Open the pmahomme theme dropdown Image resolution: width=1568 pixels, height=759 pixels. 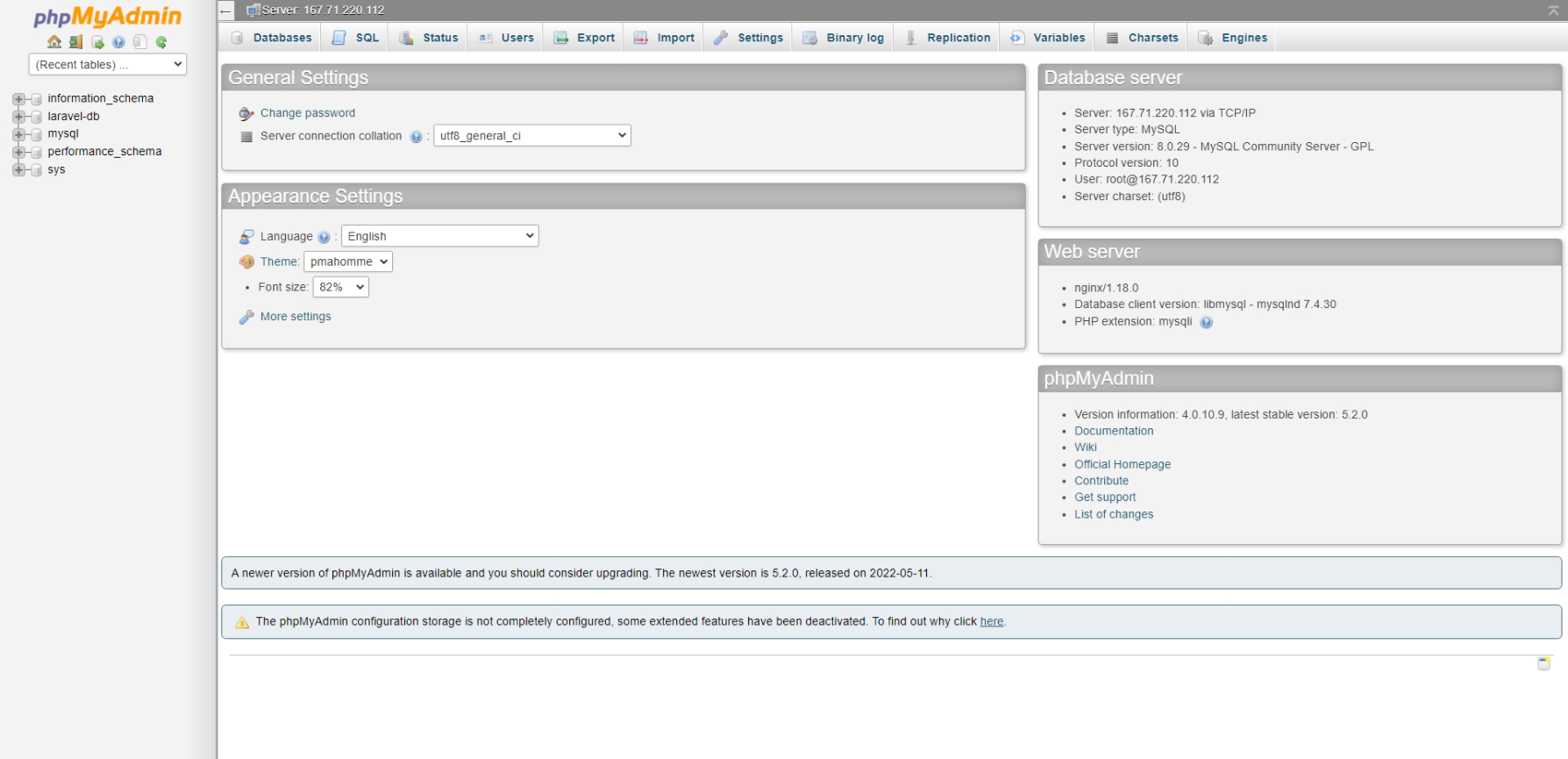pyautogui.click(x=348, y=261)
